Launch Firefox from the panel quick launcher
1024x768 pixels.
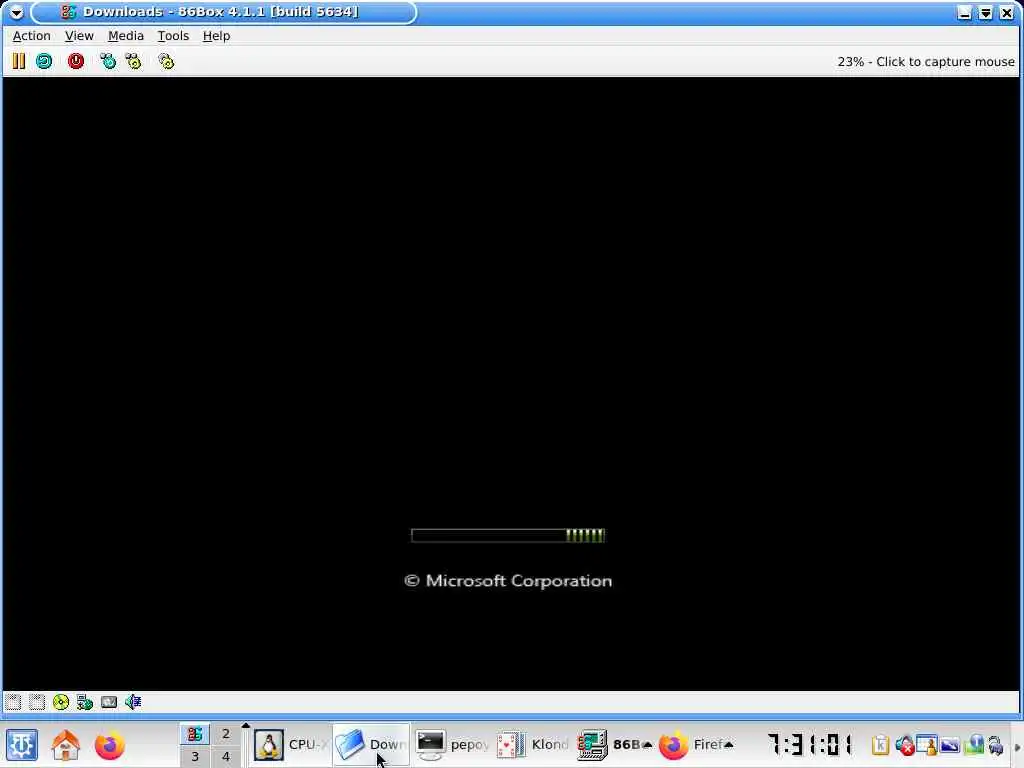point(109,745)
